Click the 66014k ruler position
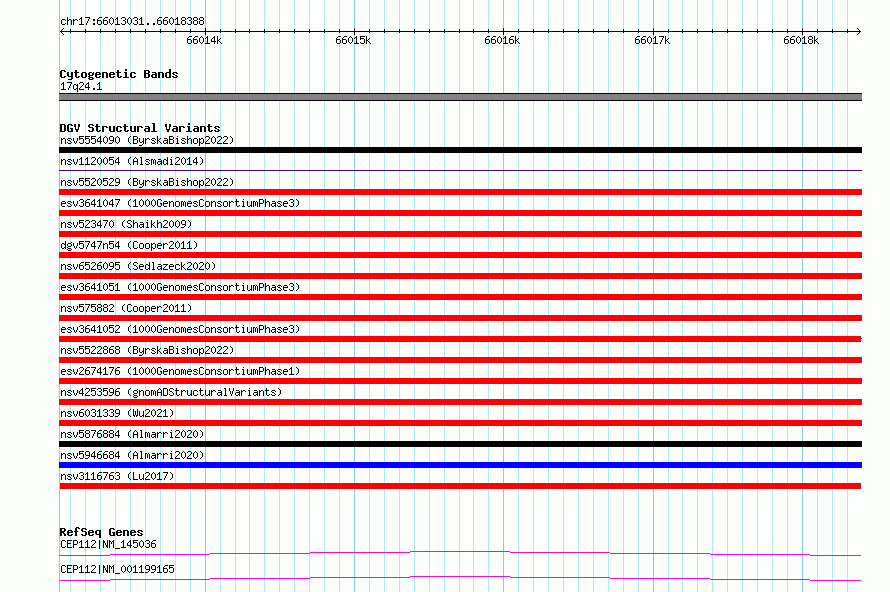Screen dimensions: 890x592 tap(204, 40)
